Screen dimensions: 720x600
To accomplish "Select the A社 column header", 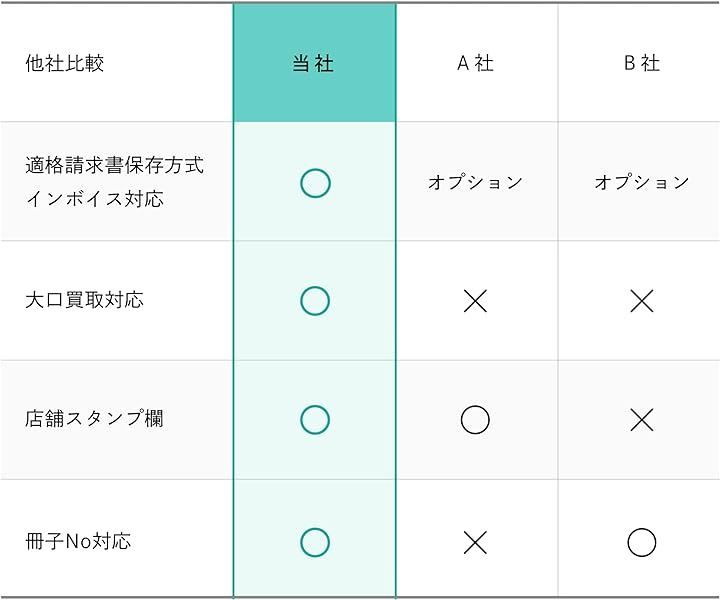I will [475, 64].
